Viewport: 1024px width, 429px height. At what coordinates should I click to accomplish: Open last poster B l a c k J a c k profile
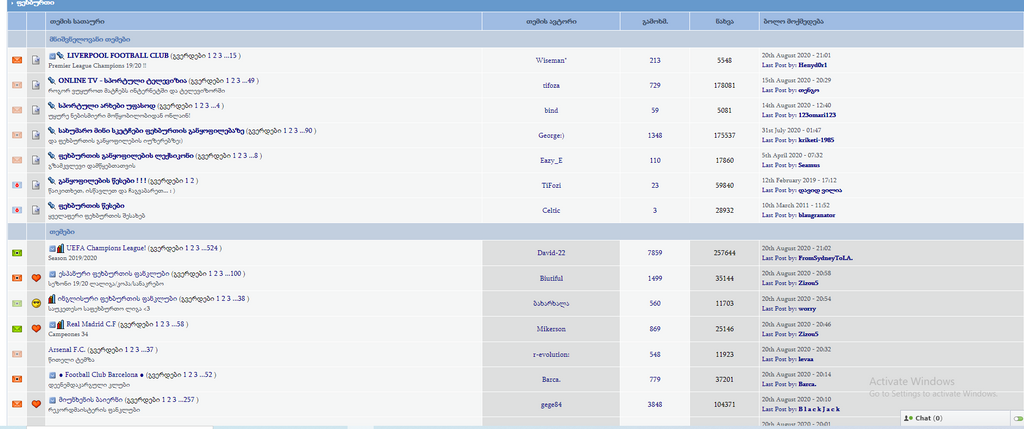819,409
